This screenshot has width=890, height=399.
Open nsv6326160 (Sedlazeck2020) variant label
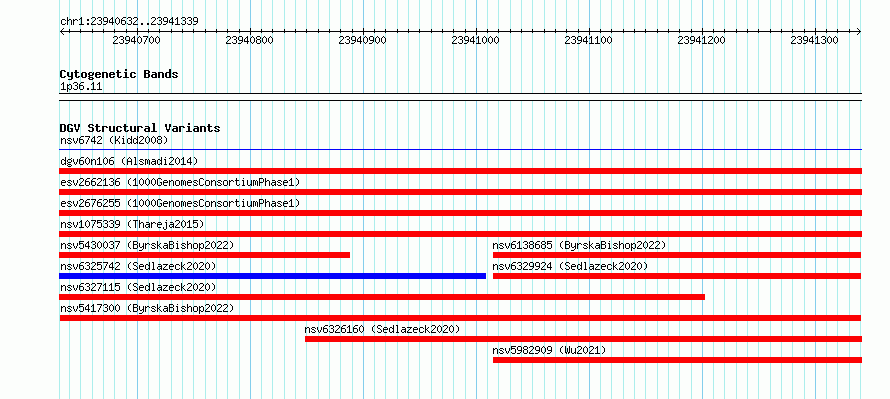pos(382,329)
